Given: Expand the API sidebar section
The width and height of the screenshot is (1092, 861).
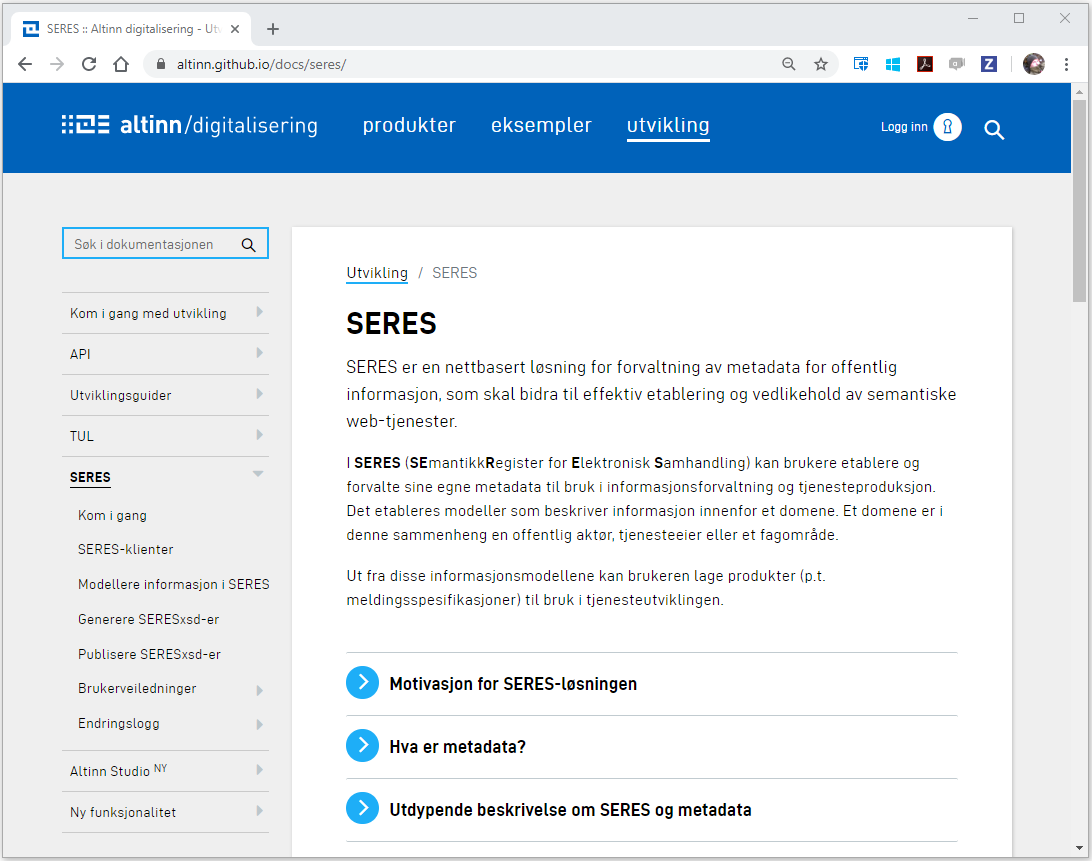Looking at the screenshot, I should coord(260,353).
